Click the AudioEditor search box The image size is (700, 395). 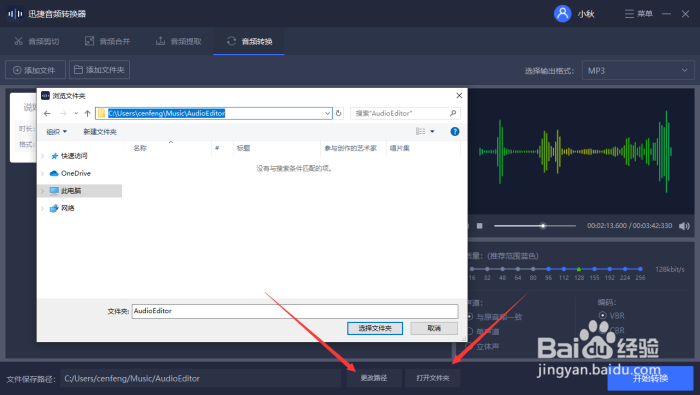(x=405, y=113)
